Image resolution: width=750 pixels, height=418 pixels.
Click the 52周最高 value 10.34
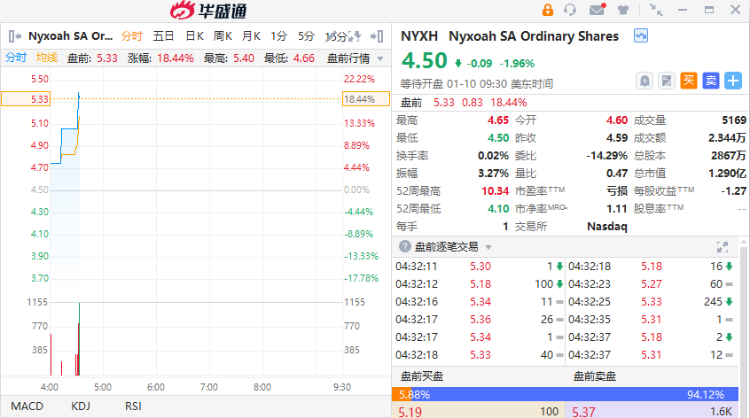pyautogui.click(x=495, y=191)
